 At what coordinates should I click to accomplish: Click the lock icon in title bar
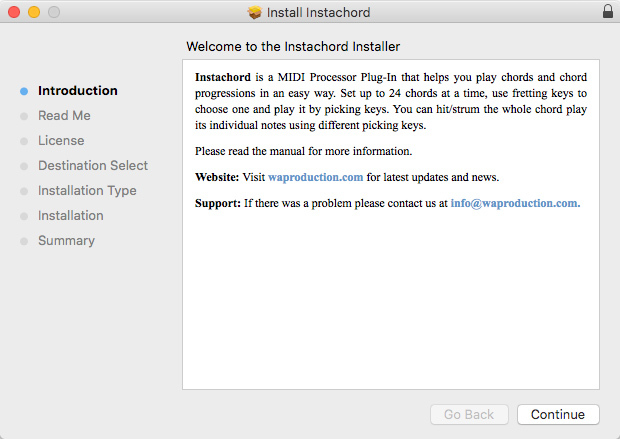pos(608,13)
